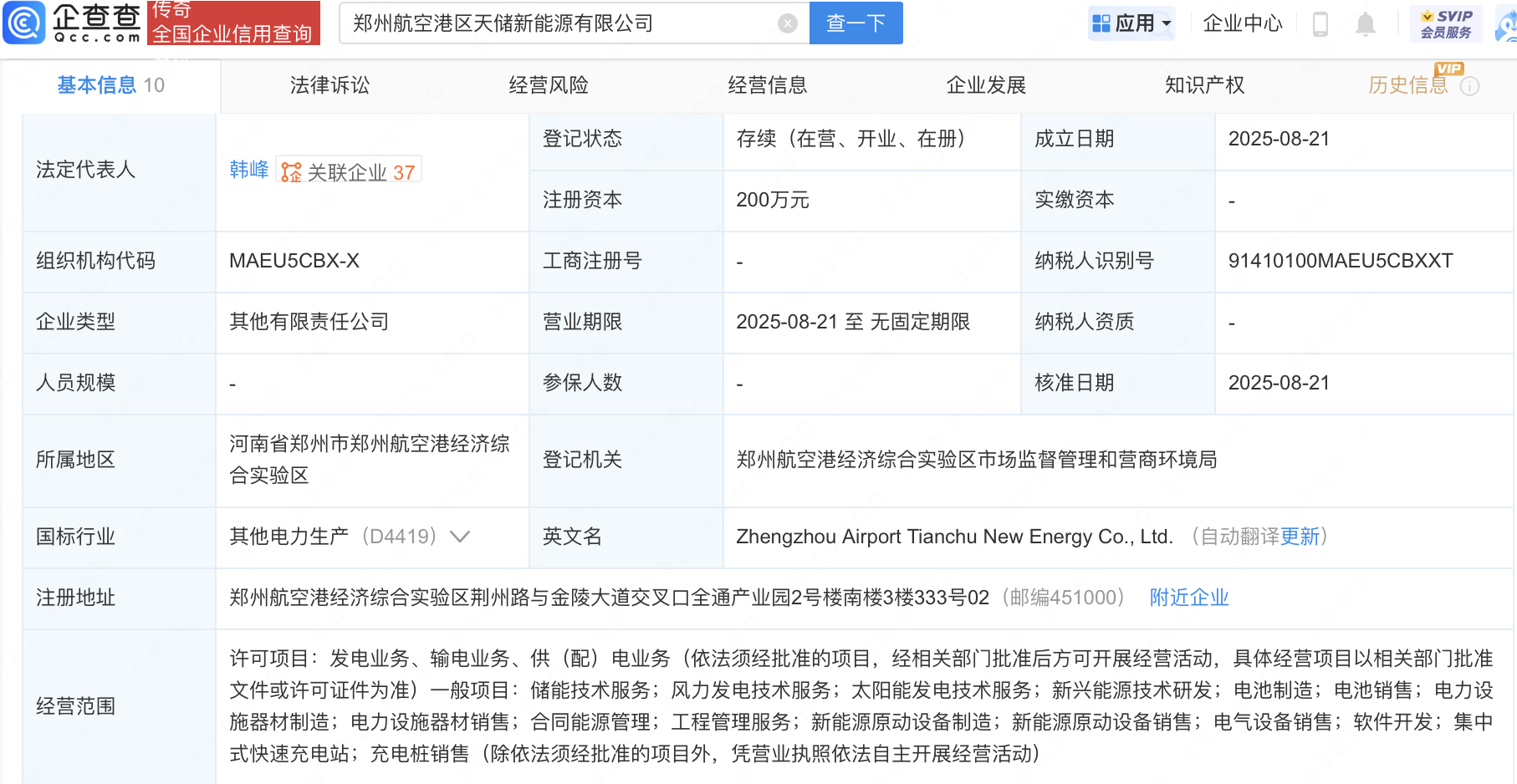Click the 查一下 search button
The width and height of the screenshot is (1517, 784).
click(x=856, y=23)
